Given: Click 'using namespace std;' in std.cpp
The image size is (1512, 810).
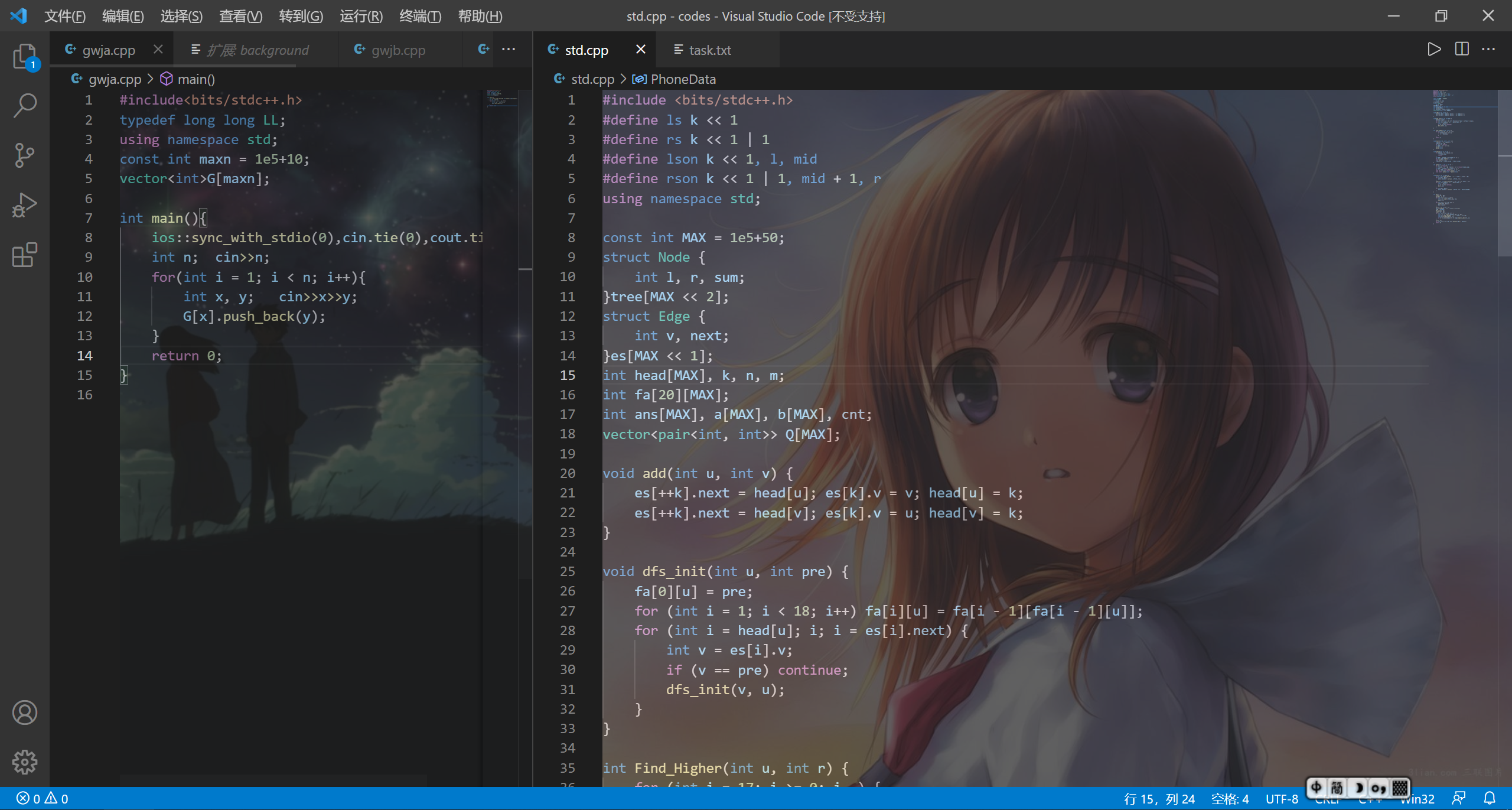Looking at the screenshot, I should 682,199.
